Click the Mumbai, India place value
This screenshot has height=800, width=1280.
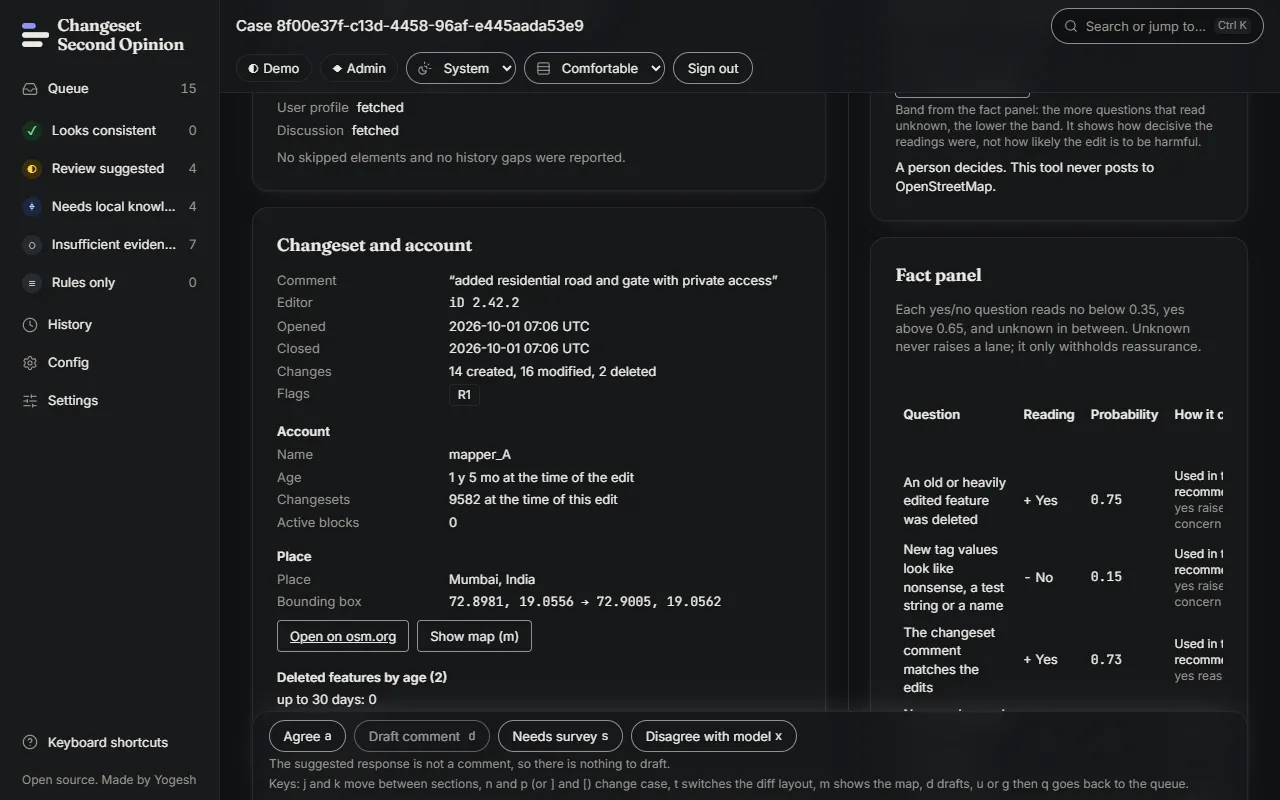point(492,580)
